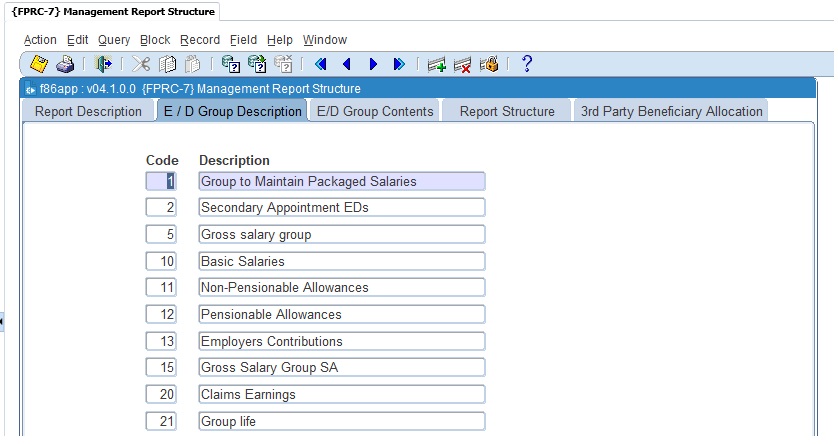Click the Exit door icon
838x444 pixels.
point(103,64)
